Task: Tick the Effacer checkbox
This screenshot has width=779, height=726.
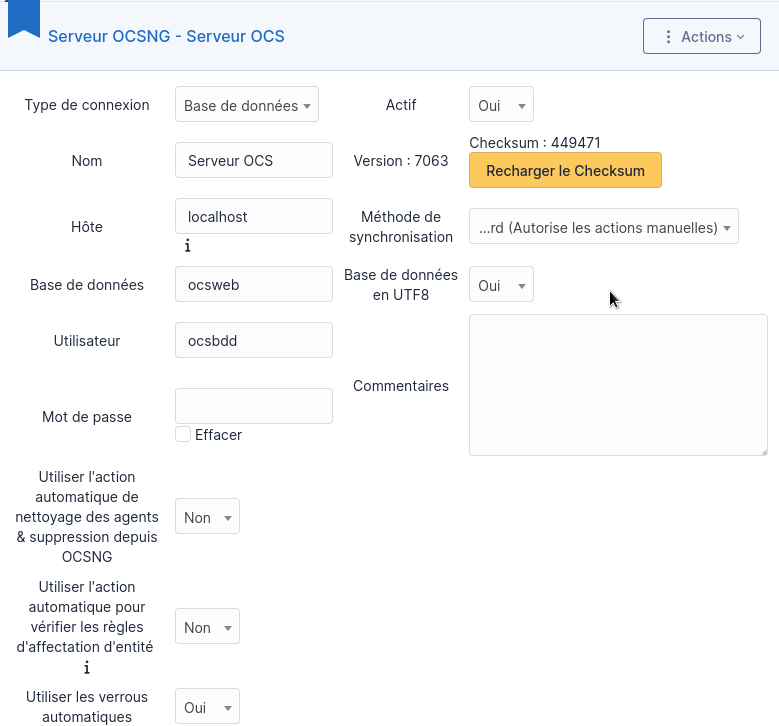Action: pos(183,434)
